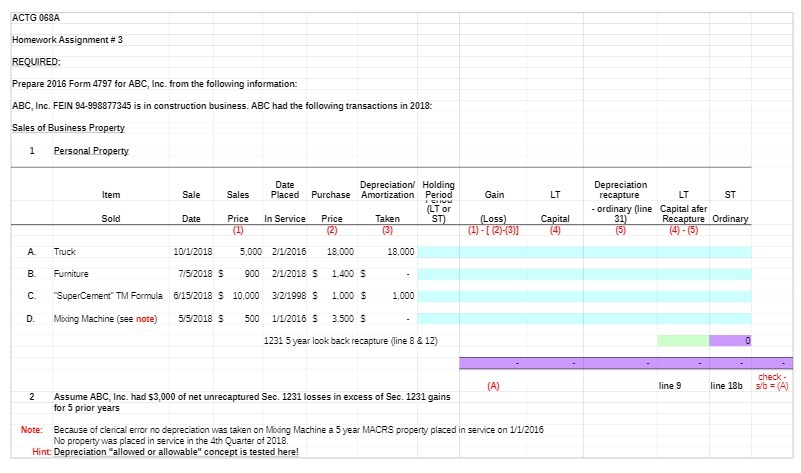Click Furniture sale date 7/5/2018
Screen dimensions: 801x473
coord(195,274)
